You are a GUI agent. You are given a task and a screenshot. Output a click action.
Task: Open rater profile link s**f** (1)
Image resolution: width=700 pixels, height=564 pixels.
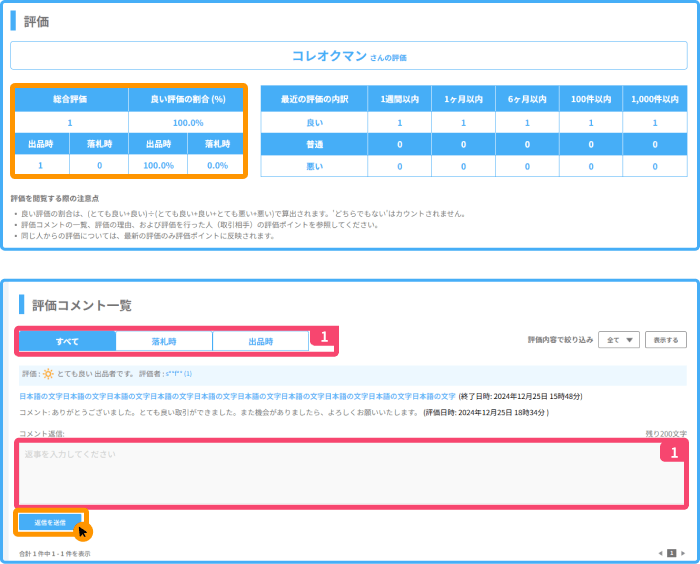[179, 374]
